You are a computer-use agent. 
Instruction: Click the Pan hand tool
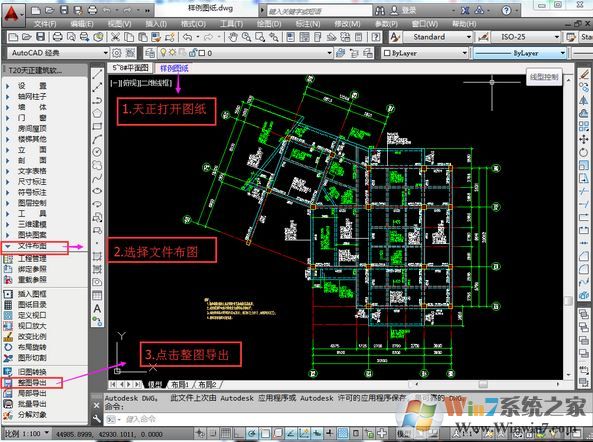click(x=233, y=37)
